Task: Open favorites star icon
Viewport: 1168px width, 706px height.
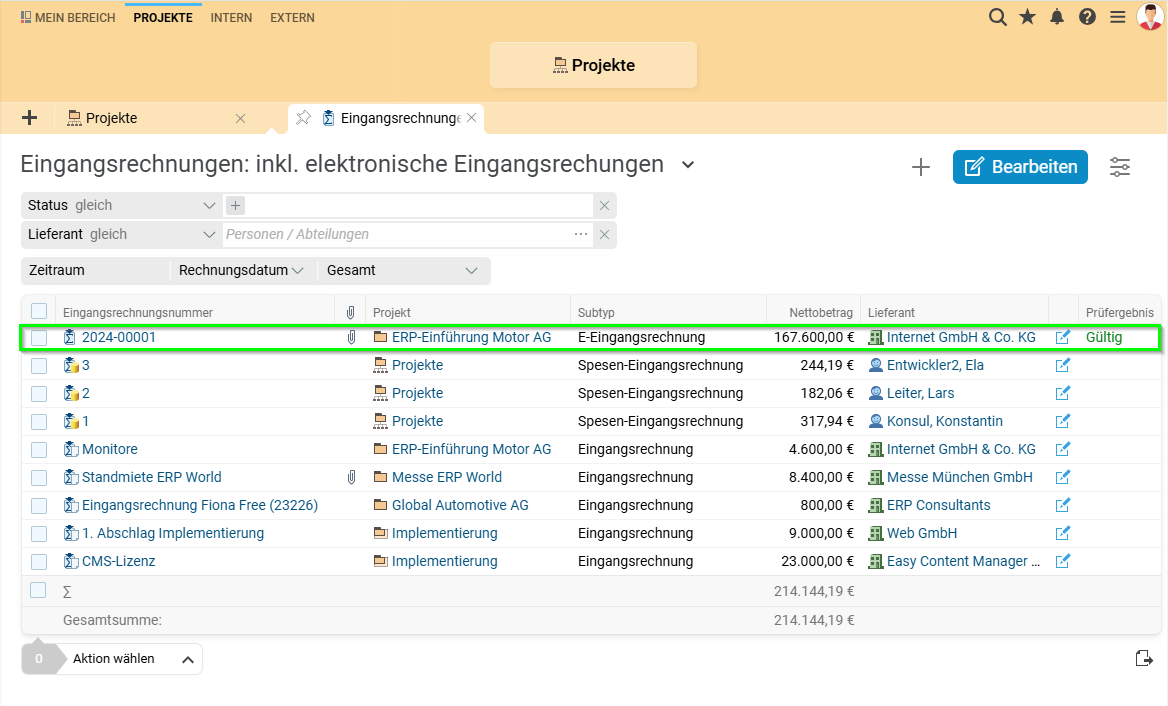Action: coord(1027,17)
